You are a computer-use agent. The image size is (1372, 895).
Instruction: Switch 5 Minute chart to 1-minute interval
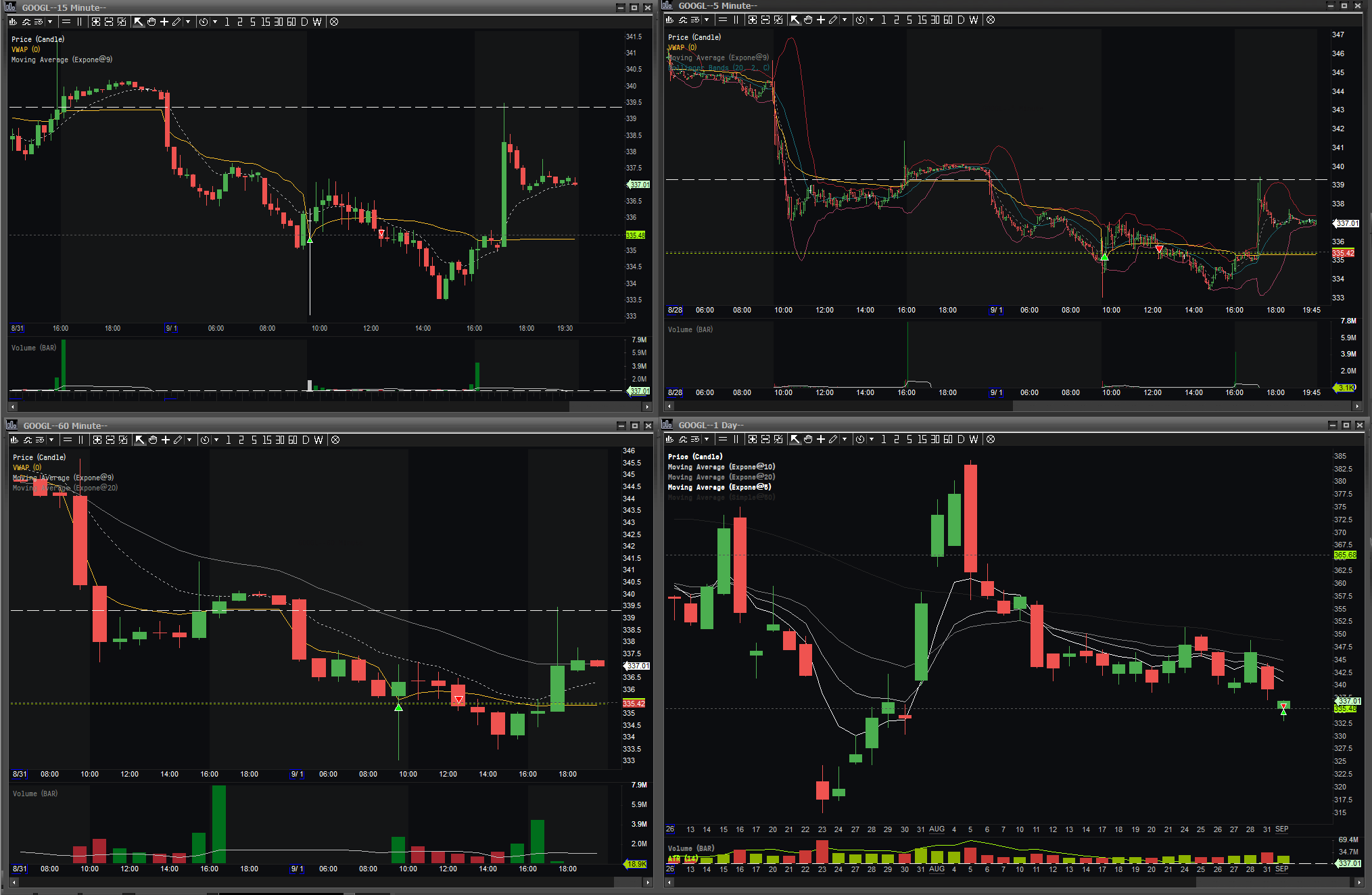tap(884, 20)
